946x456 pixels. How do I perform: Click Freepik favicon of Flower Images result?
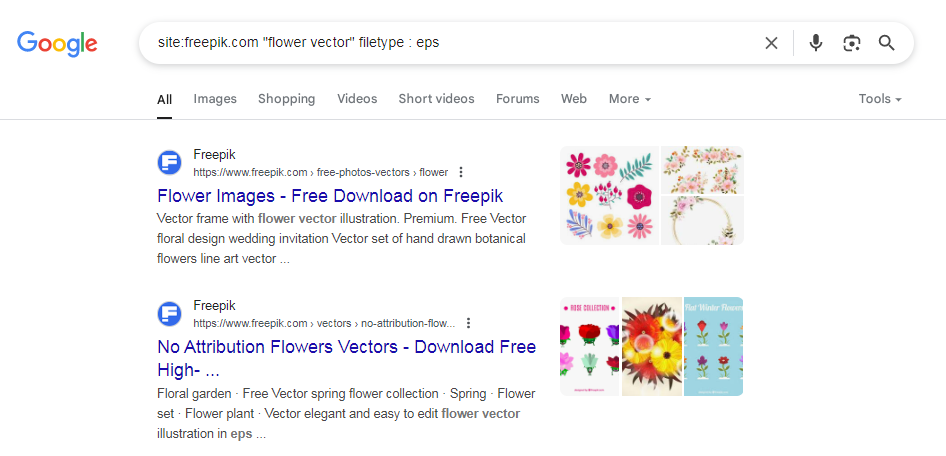[x=170, y=163]
